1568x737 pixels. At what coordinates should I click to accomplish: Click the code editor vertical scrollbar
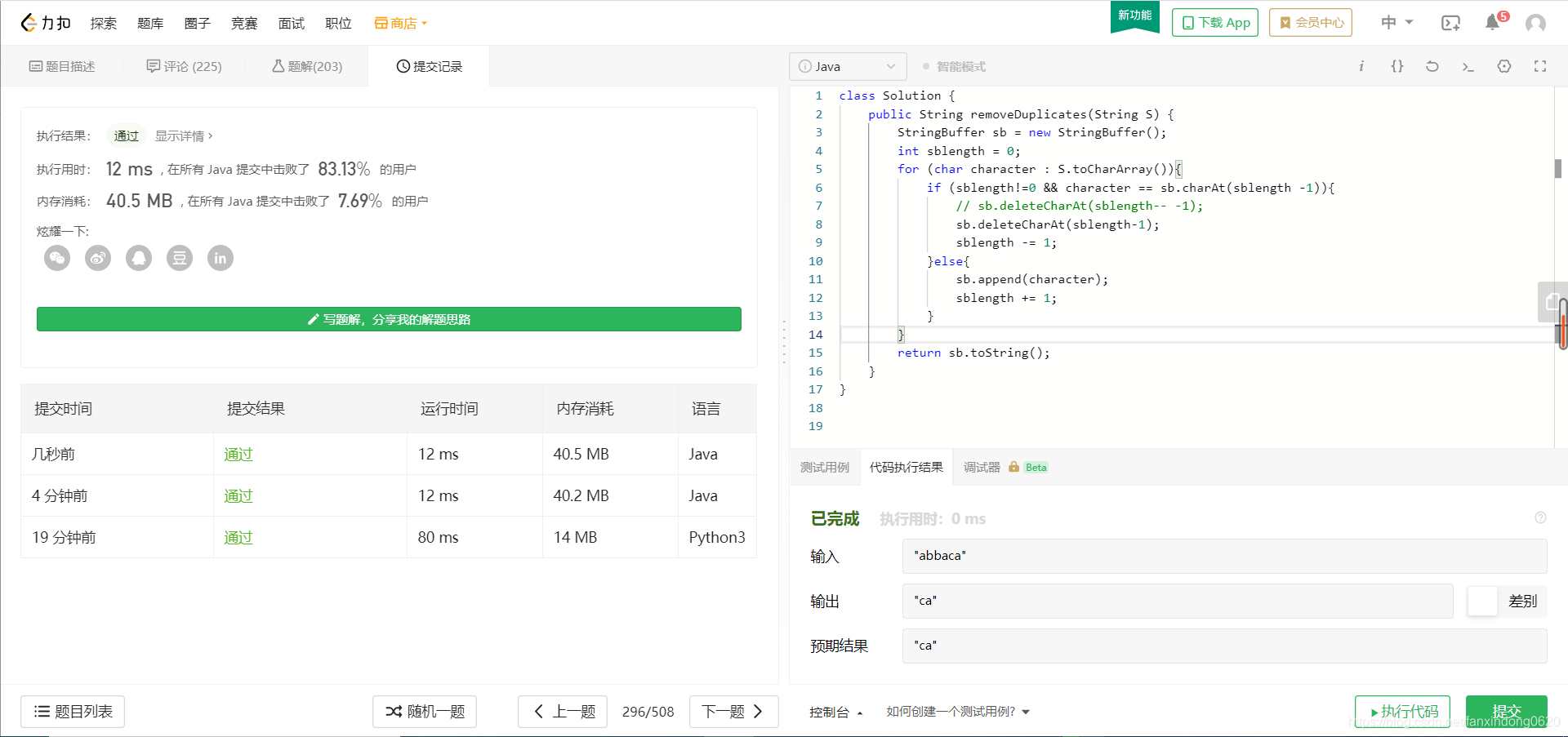coord(1558,168)
